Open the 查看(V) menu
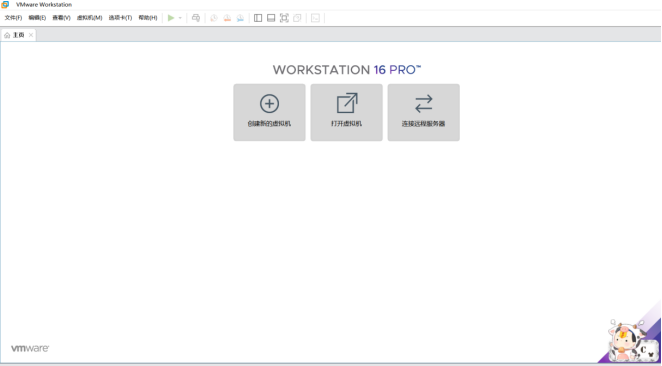The width and height of the screenshot is (662, 366). 61,18
